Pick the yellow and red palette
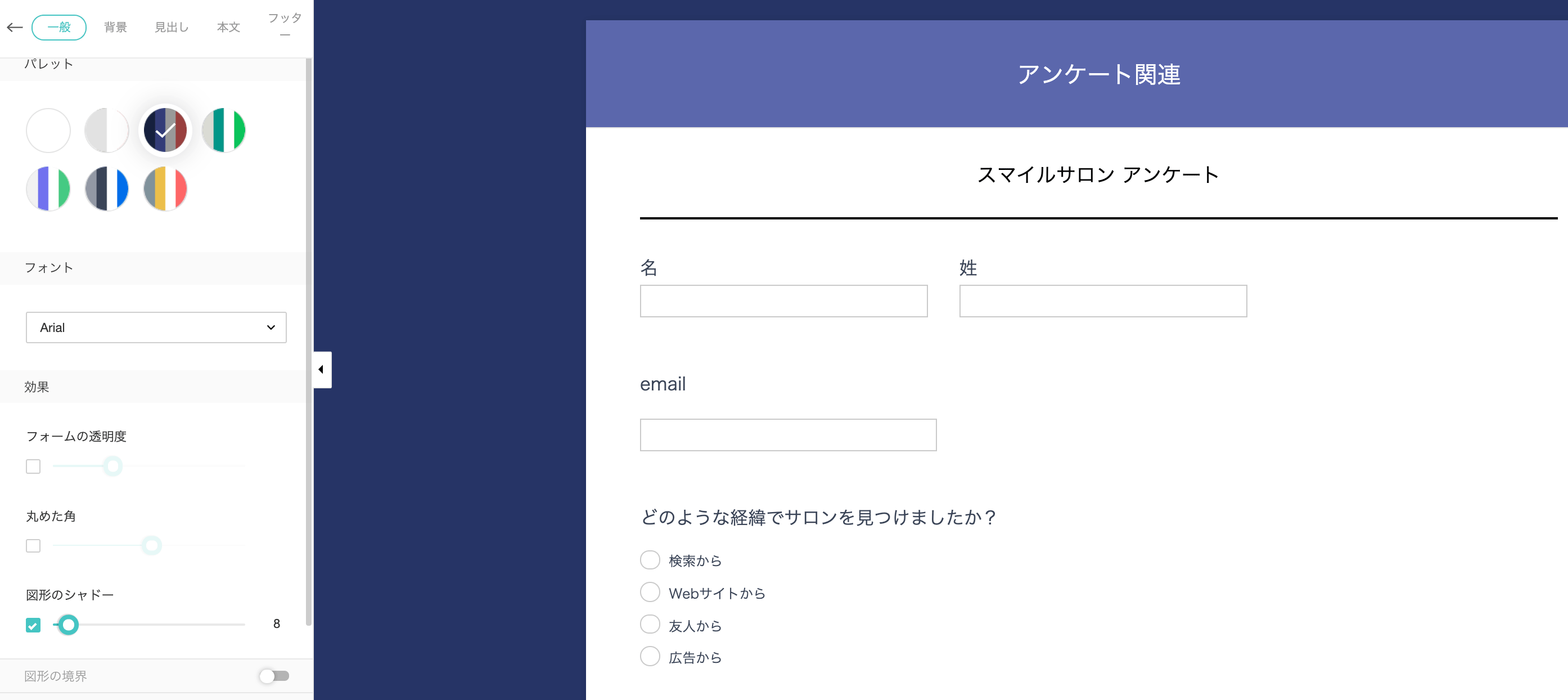The image size is (1568, 700). (x=165, y=189)
